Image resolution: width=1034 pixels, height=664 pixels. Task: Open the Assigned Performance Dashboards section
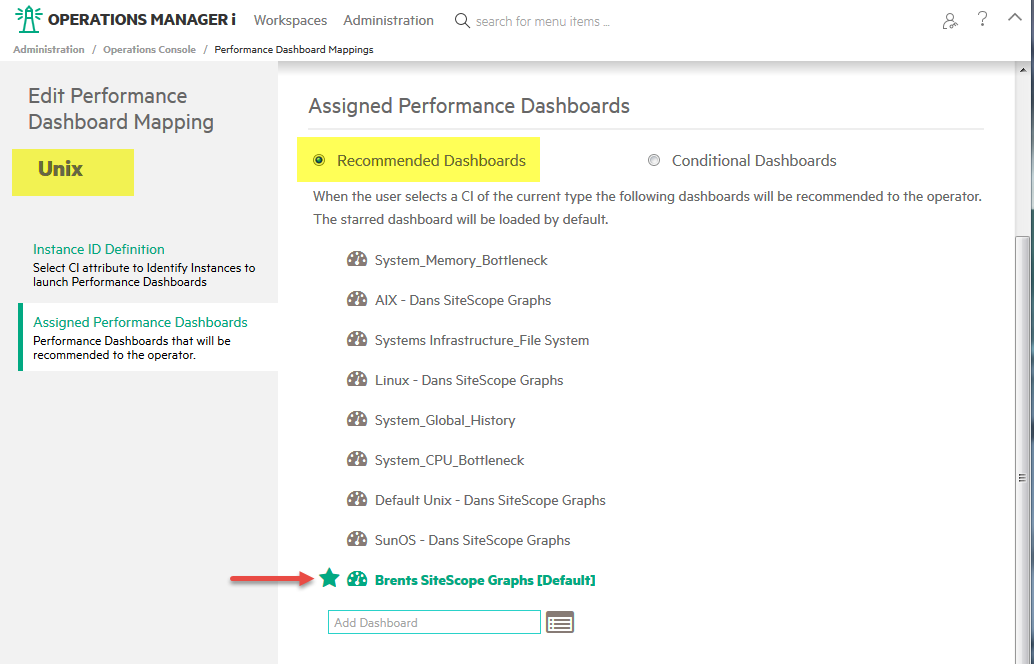pyautogui.click(x=140, y=322)
